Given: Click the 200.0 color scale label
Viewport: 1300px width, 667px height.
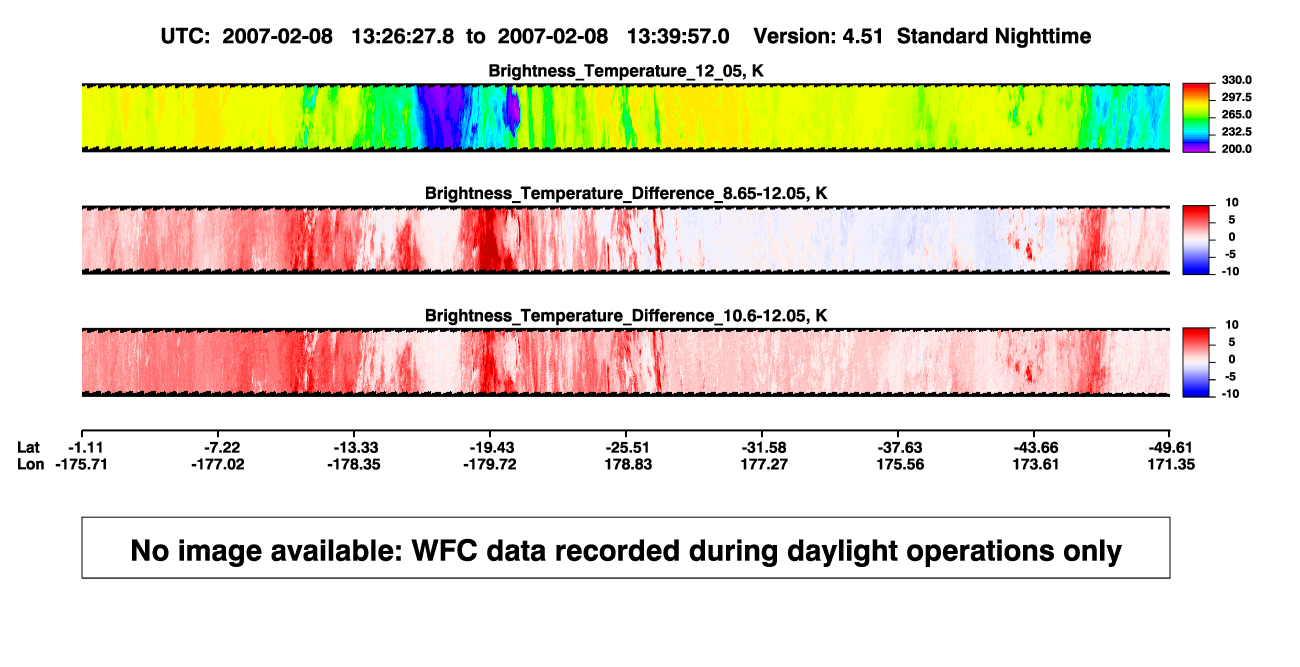Looking at the screenshot, I should coord(1237,148).
